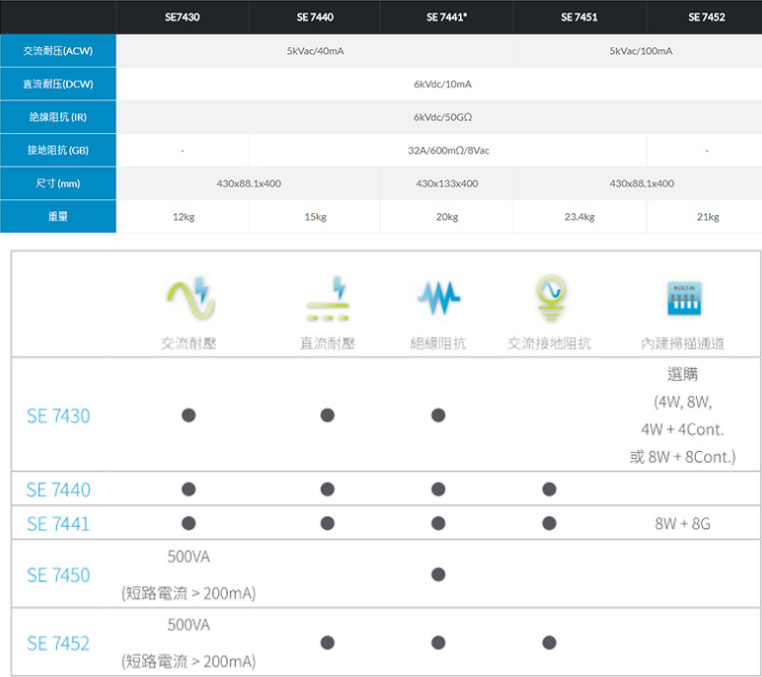Click the 500VA text in SE 7450 row
The height and width of the screenshot is (677, 762).
tap(189, 556)
